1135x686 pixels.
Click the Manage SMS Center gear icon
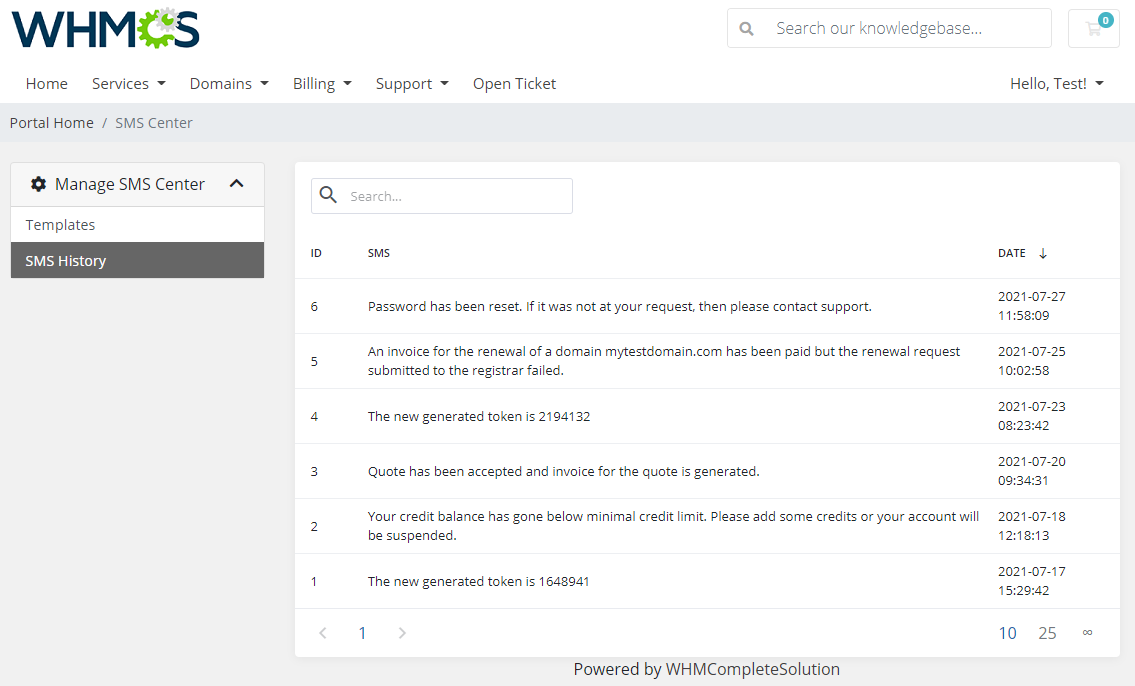click(38, 184)
